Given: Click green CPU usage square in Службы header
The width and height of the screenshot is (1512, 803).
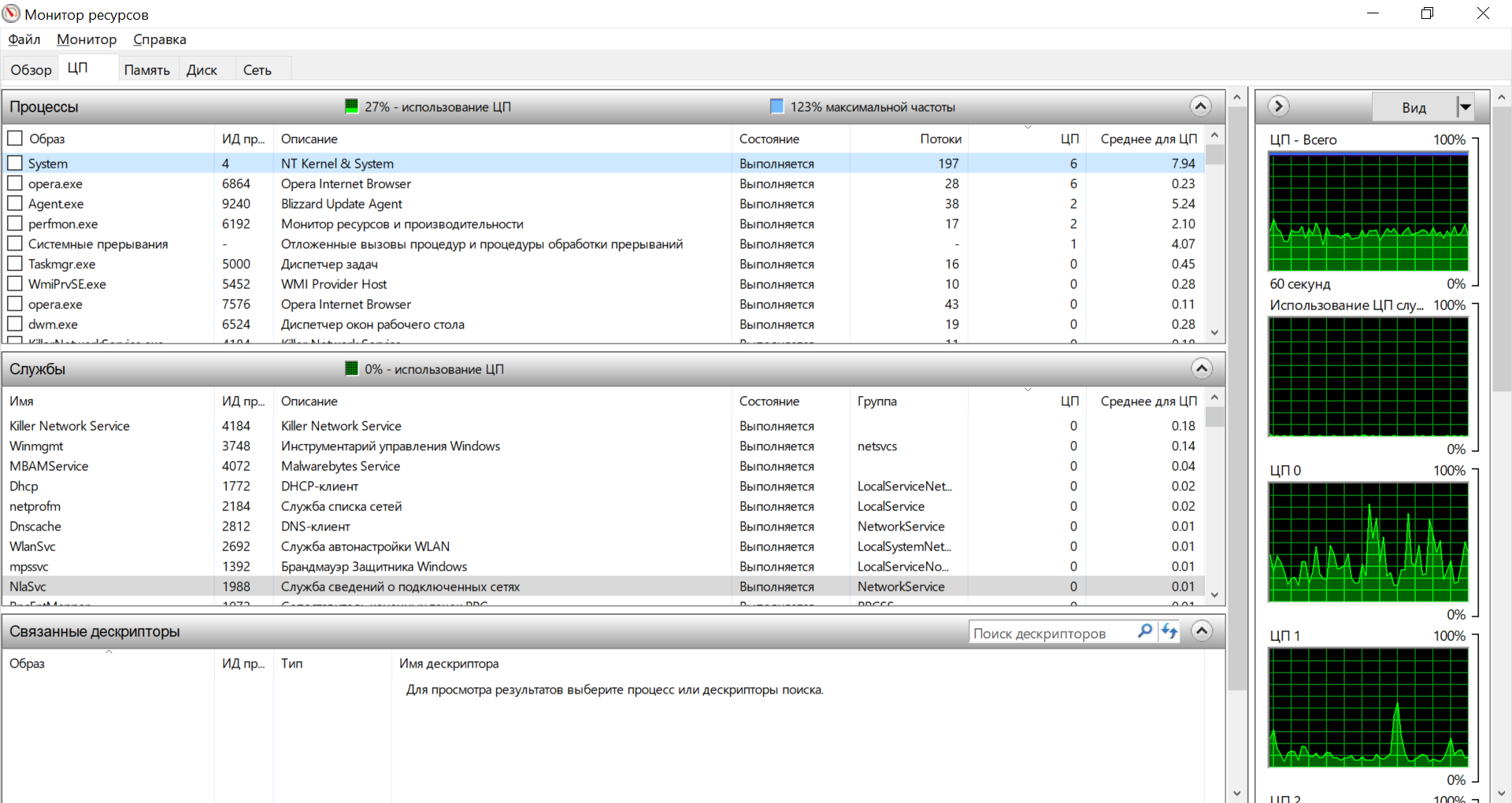Looking at the screenshot, I should click(x=352, y=368).
